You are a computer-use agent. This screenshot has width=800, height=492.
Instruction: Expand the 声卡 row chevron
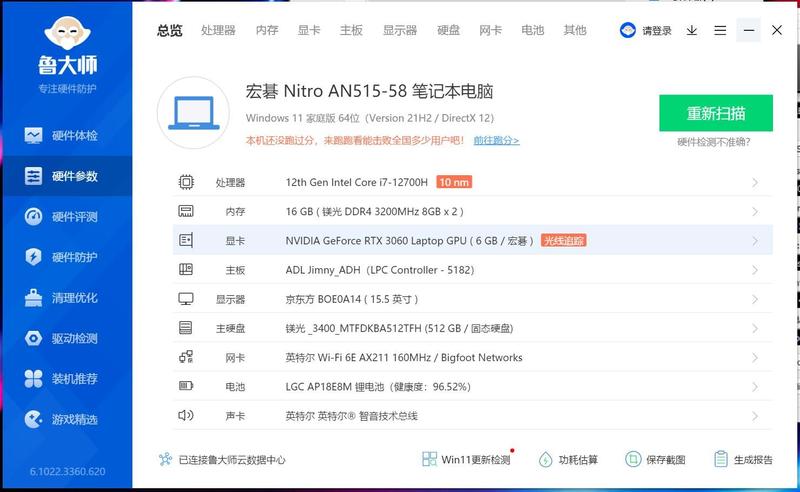[x=755, y=416]
